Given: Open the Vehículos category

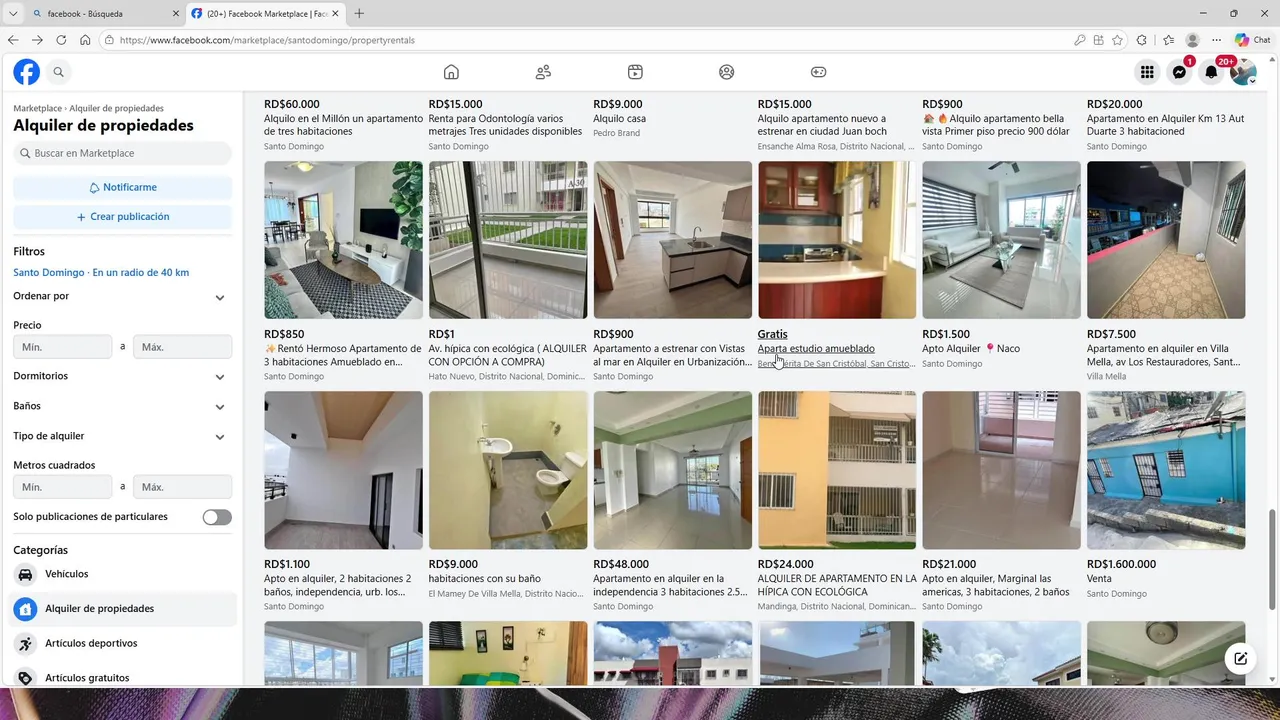Looking at the screenshot, I should pyautogui.click(x=122, y=574).
